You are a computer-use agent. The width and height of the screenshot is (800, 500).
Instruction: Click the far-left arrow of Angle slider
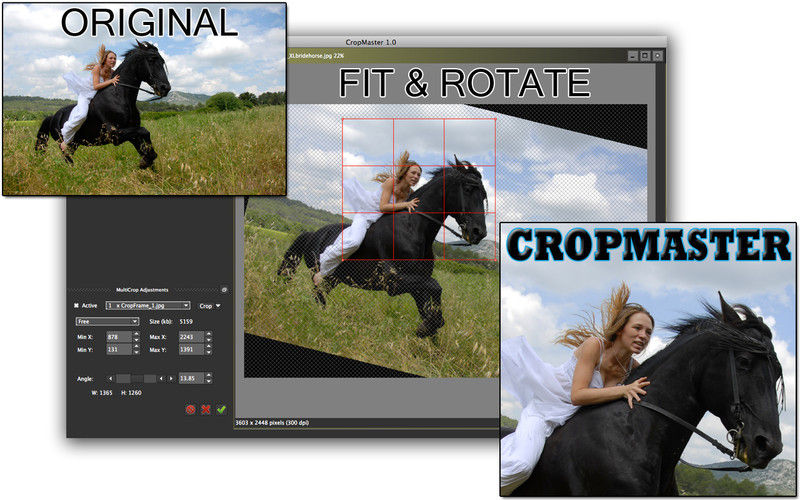click(x=111, y=379)
